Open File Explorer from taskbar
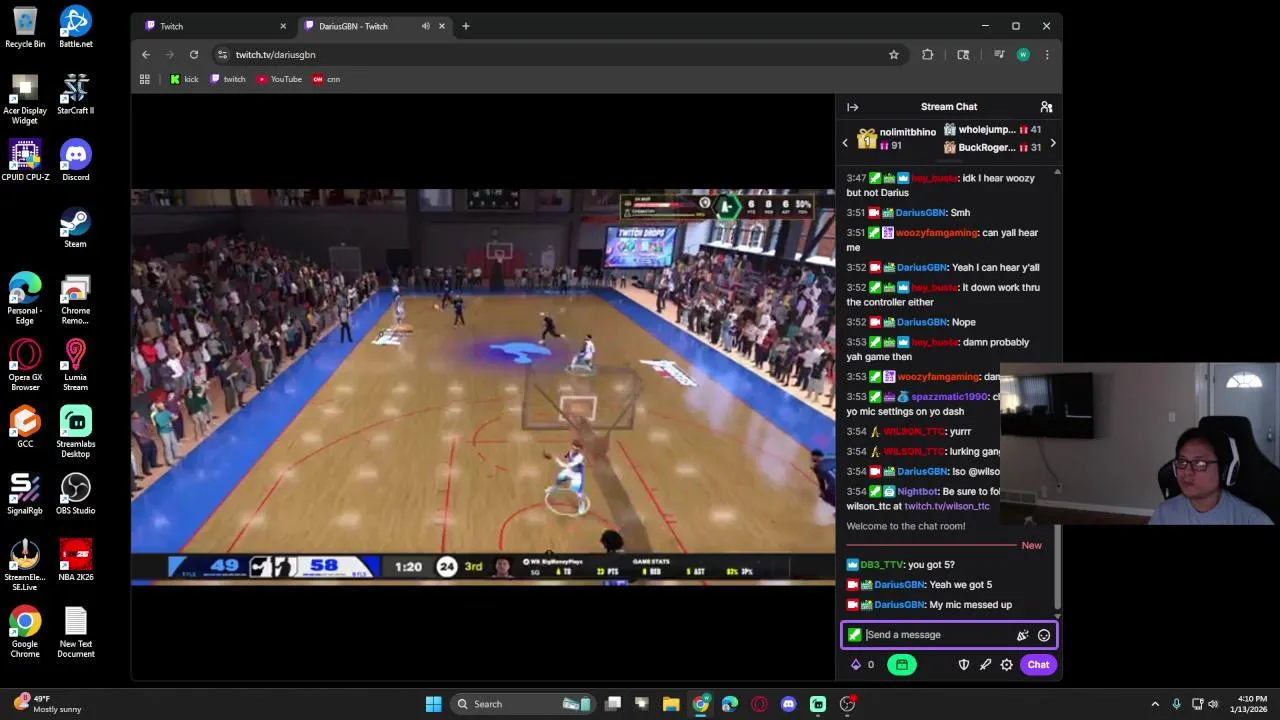Viewport: 1280px width, 720px height. (x=671, y=704)
